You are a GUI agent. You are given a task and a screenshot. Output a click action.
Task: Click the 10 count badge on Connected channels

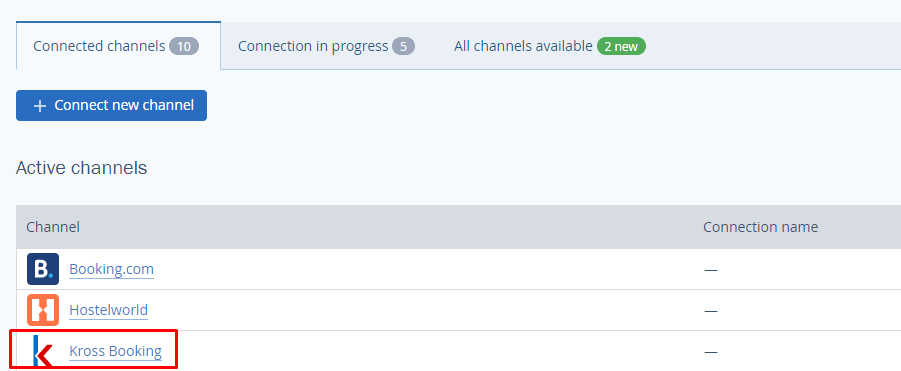pyautogui.click(x=184, y=46)
